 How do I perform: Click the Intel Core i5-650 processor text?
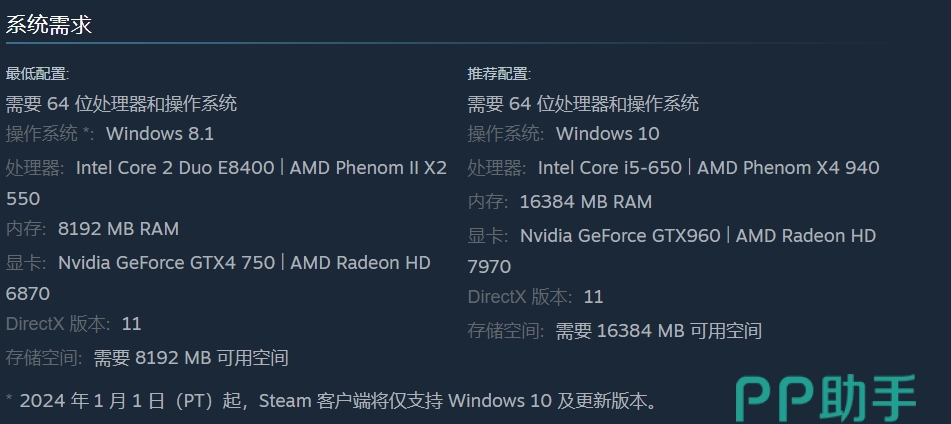610,168
